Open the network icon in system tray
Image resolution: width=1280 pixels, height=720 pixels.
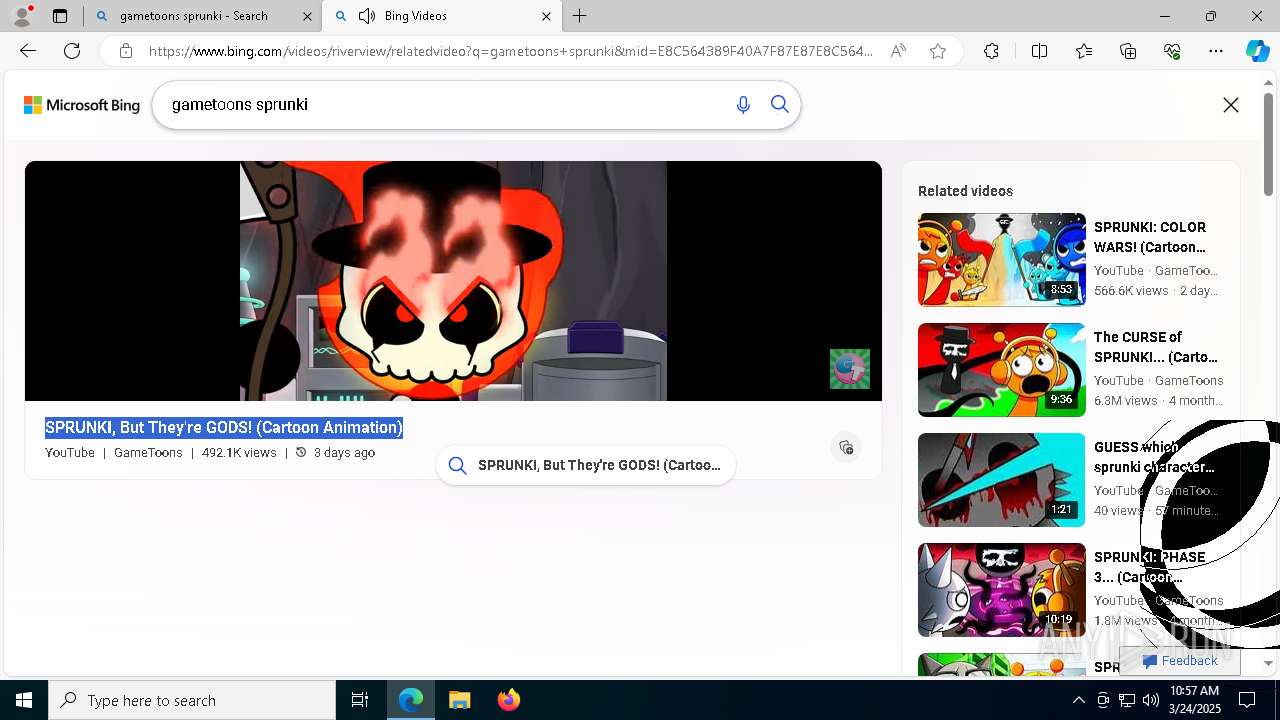[1126, 700]
